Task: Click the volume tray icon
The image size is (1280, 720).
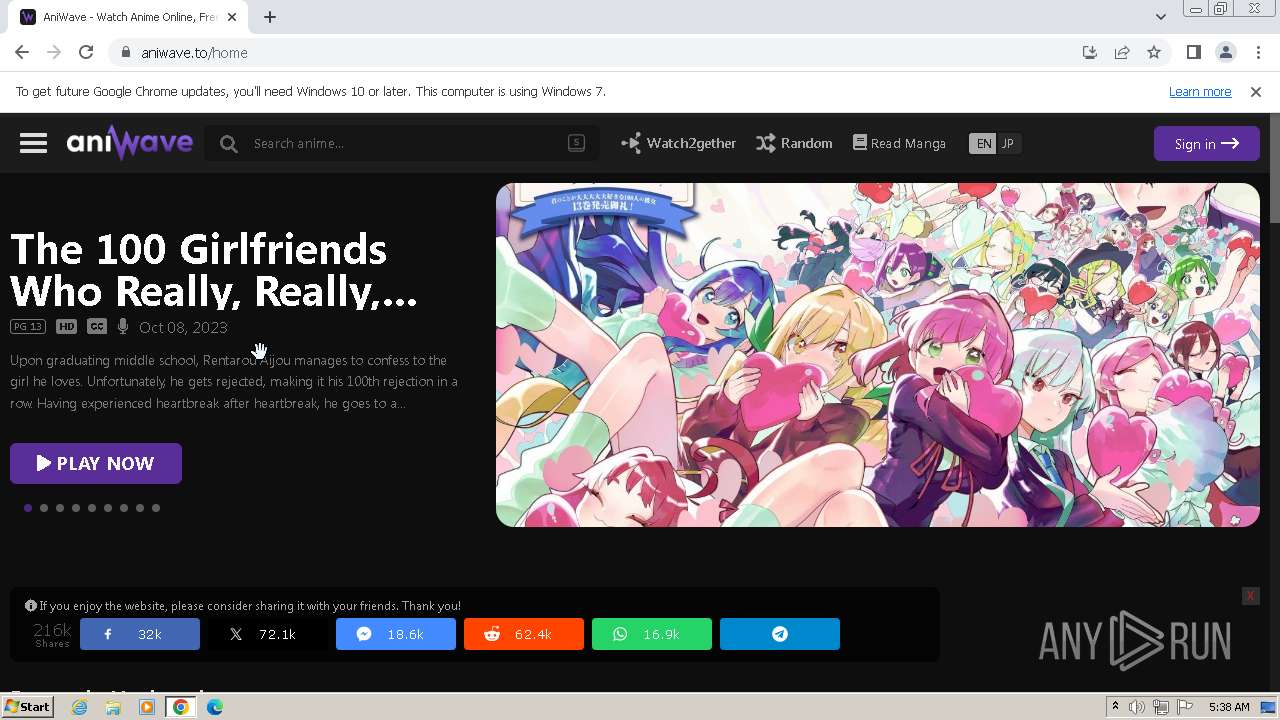Action: click(x=1137, y=707)
